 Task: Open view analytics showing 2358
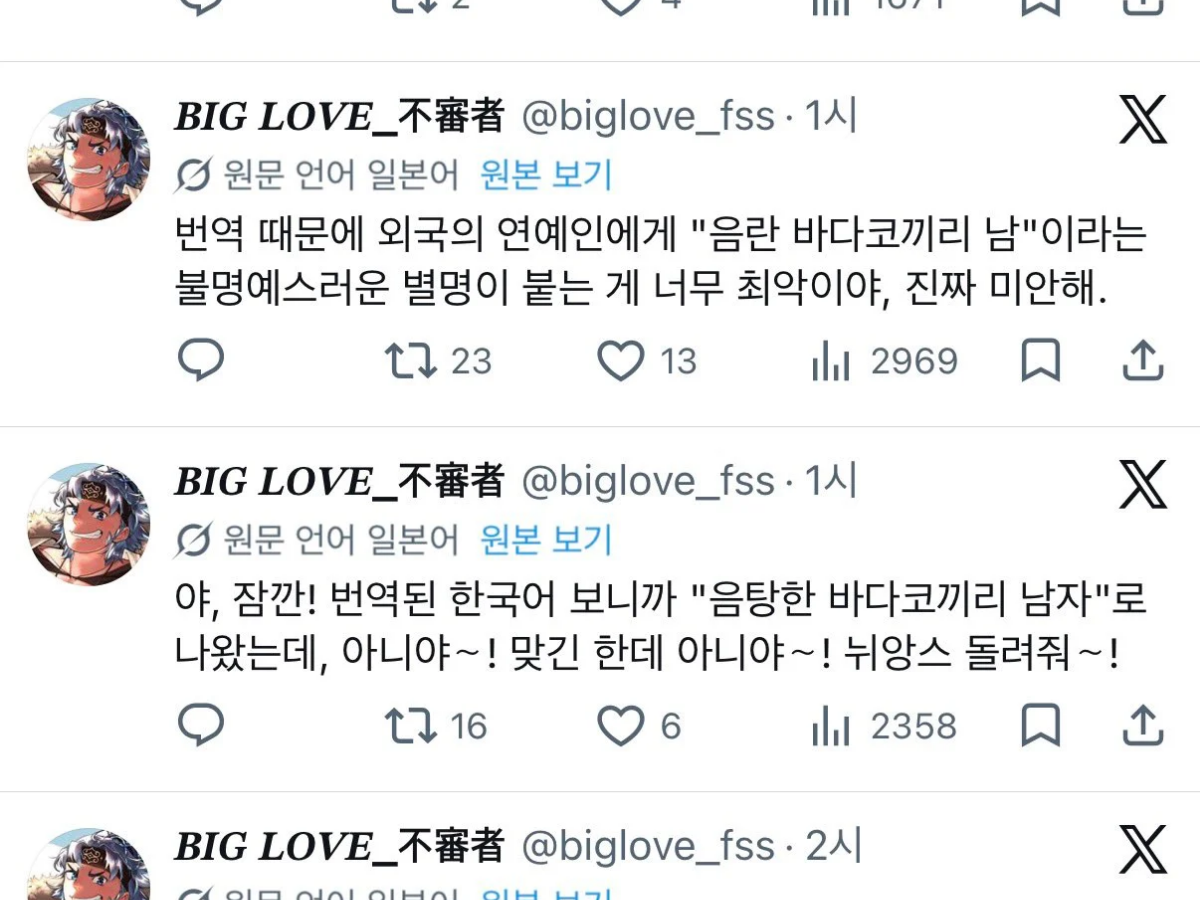tap(885, 726)
